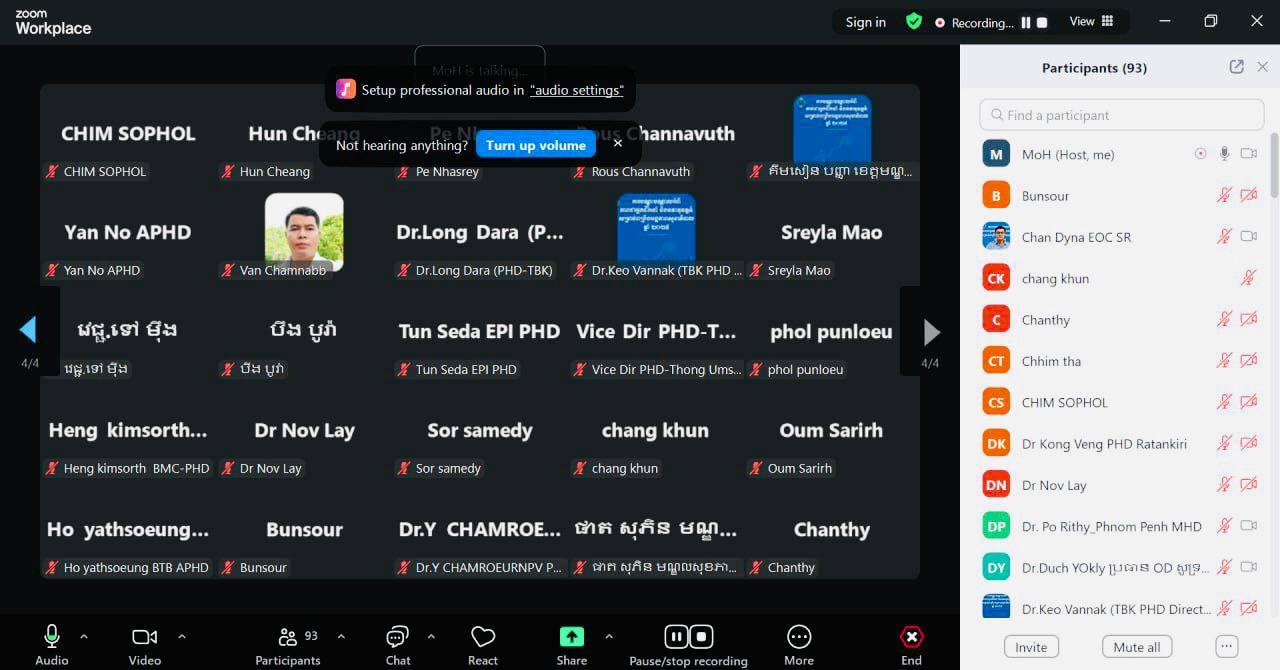Open the audio settings link
This screenshot has width=1280, height=670.
(577, 90)
